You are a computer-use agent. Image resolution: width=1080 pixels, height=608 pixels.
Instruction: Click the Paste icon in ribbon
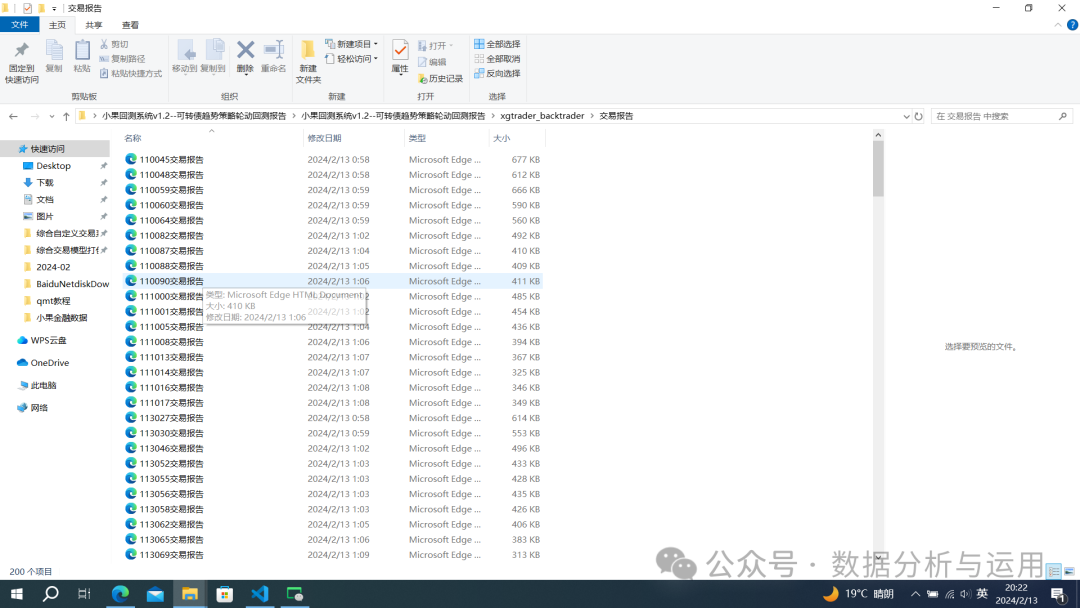click(82, 56)
